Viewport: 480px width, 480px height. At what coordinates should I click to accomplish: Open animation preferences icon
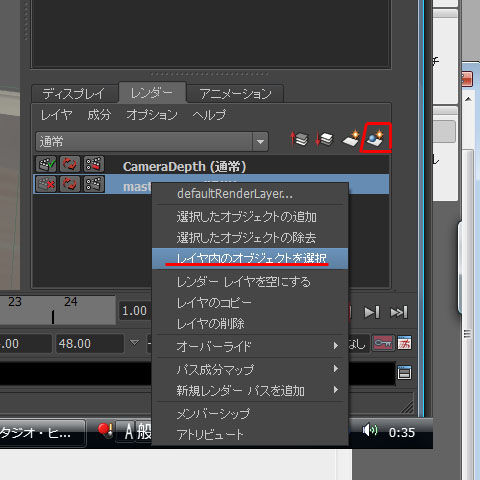(405, 343)
